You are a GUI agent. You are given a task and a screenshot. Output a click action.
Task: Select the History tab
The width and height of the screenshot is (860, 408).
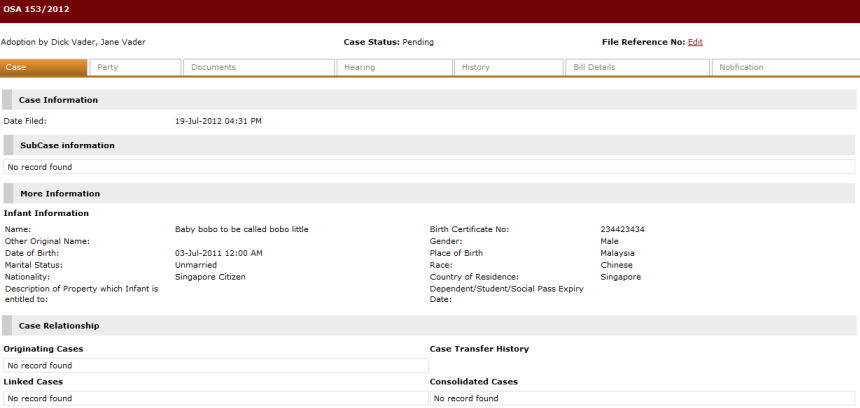pyautogui.click(x=509, y=67)
